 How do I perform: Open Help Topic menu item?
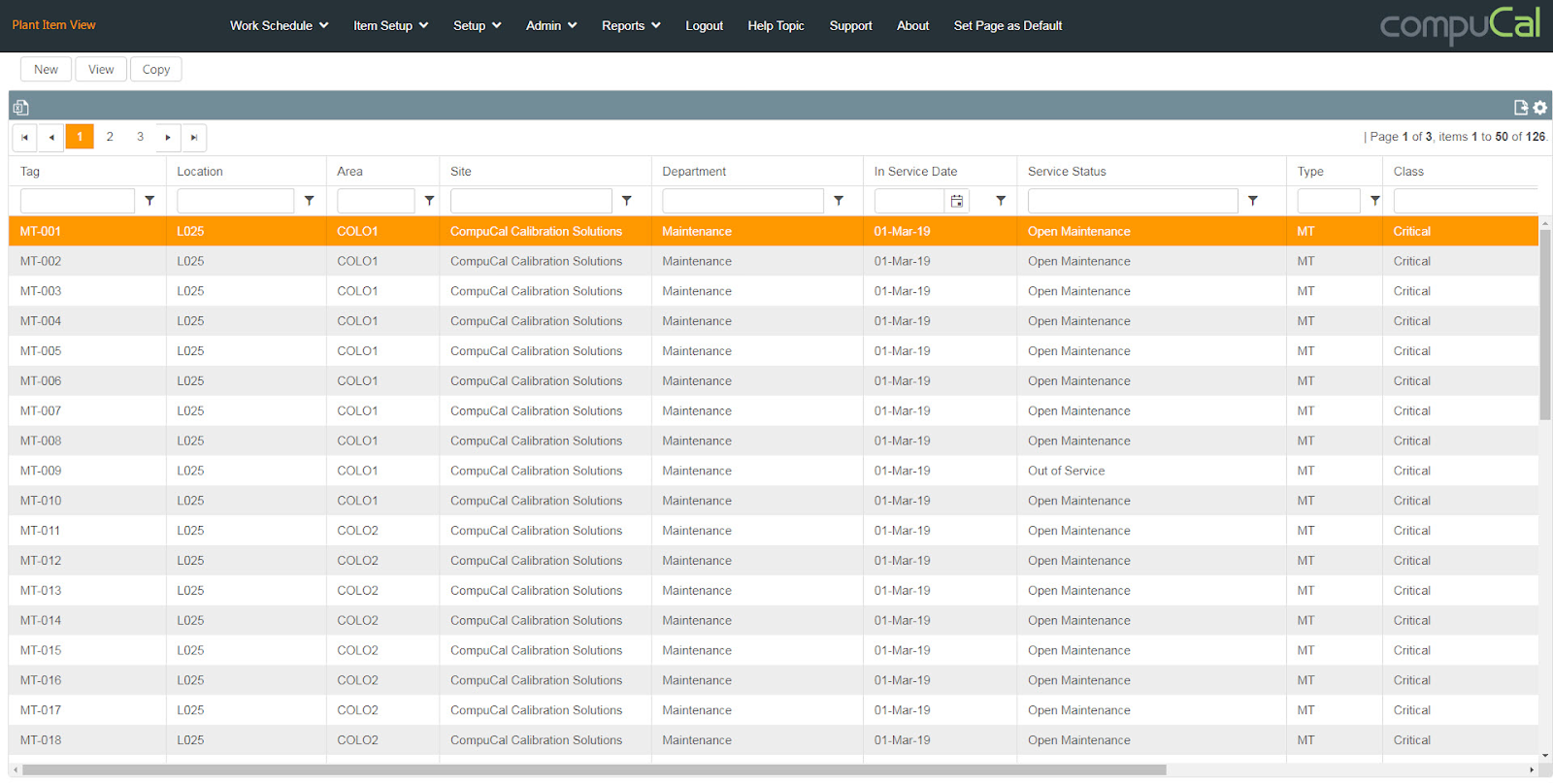(x=776, y=25)
